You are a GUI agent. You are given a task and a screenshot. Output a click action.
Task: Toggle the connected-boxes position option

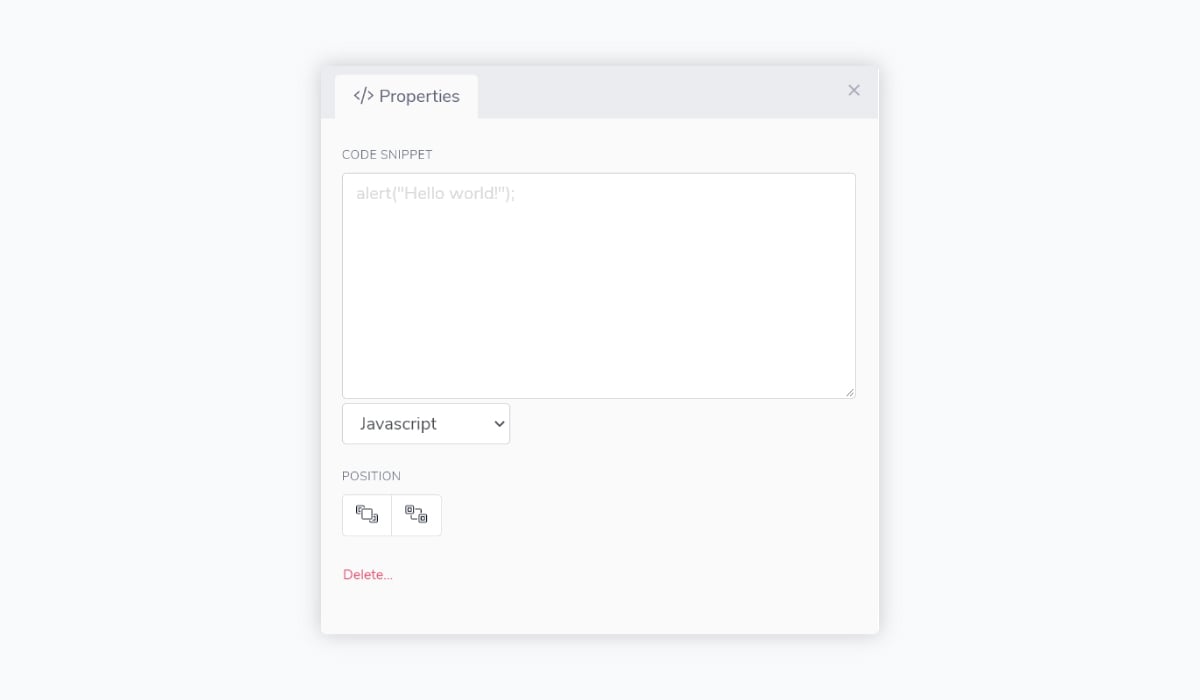pyautogui.click(x=416, y=515)
